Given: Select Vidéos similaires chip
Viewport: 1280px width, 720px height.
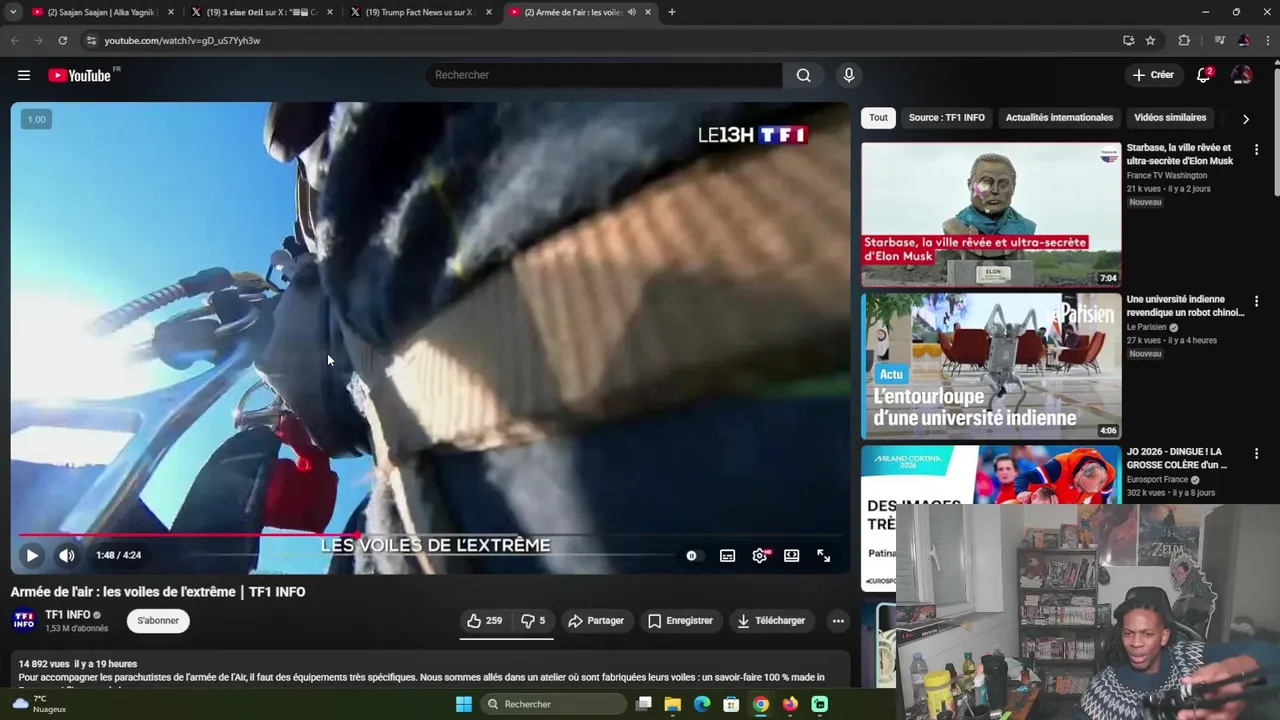Looking at the screenshot, I should tap(1170, 118).
